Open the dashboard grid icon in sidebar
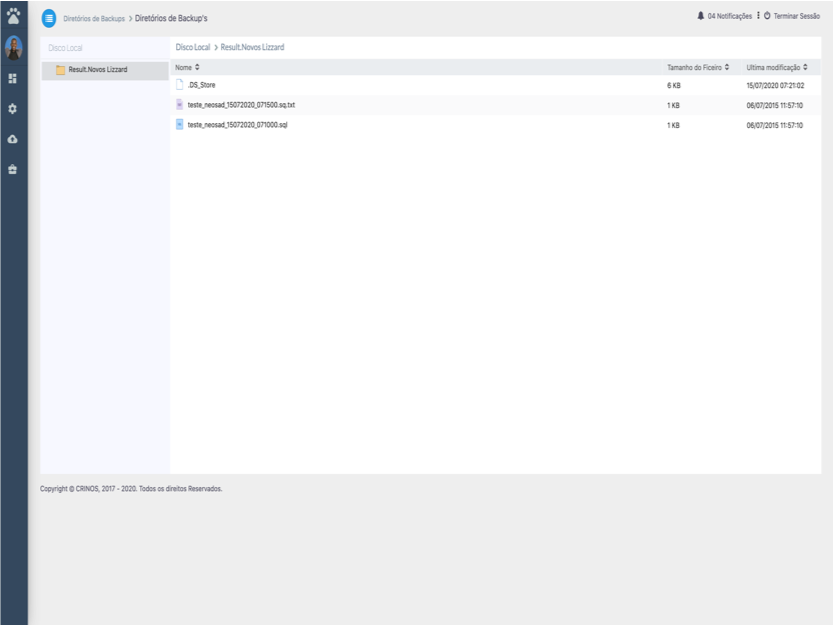Image resolution: width=833 pixels, height=625 pixels. (x=13, y=78)
